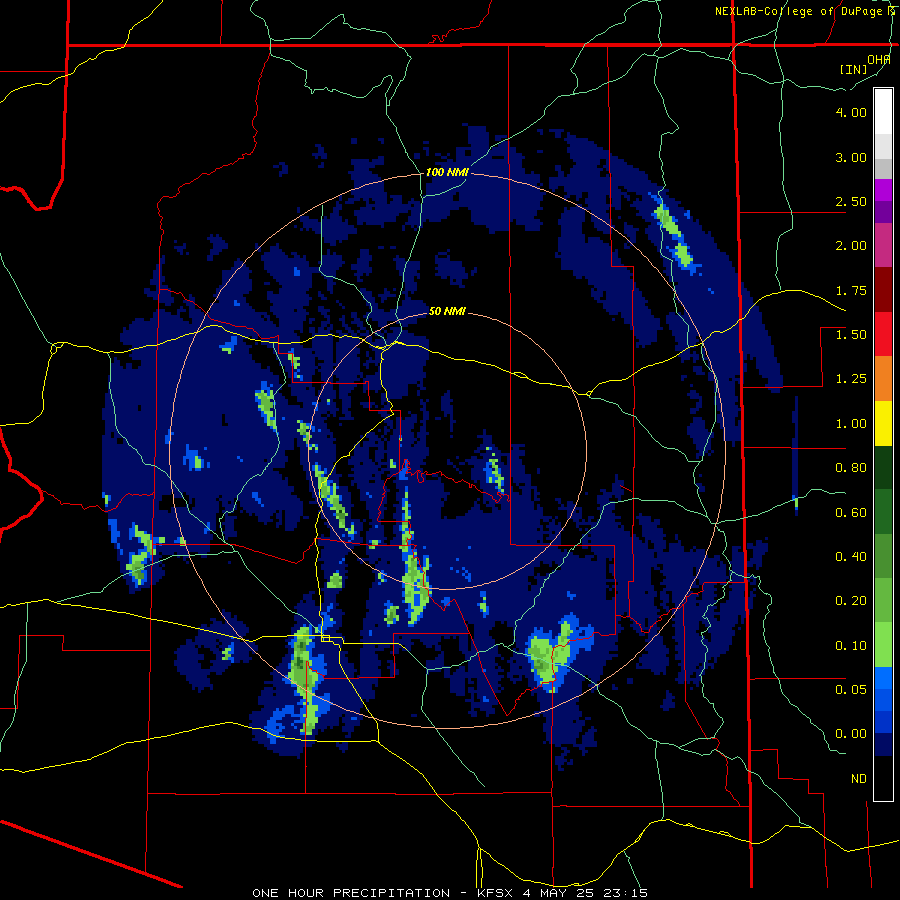This screenshot has width=900, height=900.
Task: Click the pink swatch at the 2.00 label
Action: (883, 245)
